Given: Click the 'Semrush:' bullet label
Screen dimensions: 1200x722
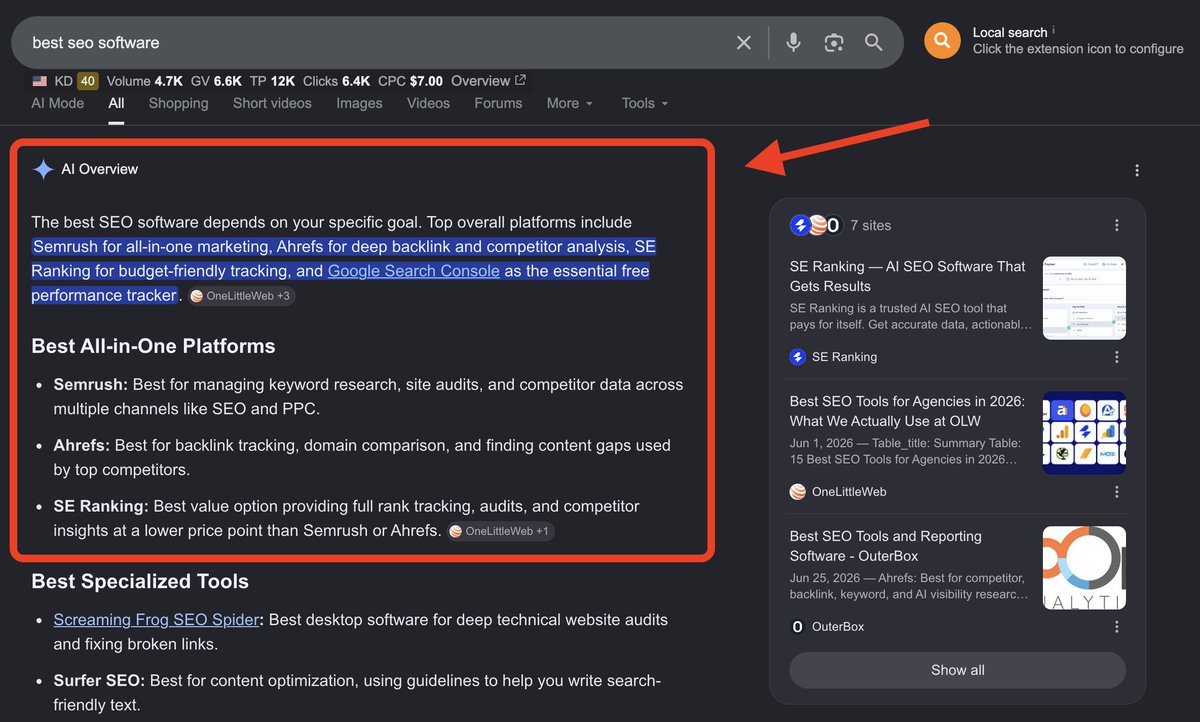Looking at the screenshot, I should click(x=91, y=384).
